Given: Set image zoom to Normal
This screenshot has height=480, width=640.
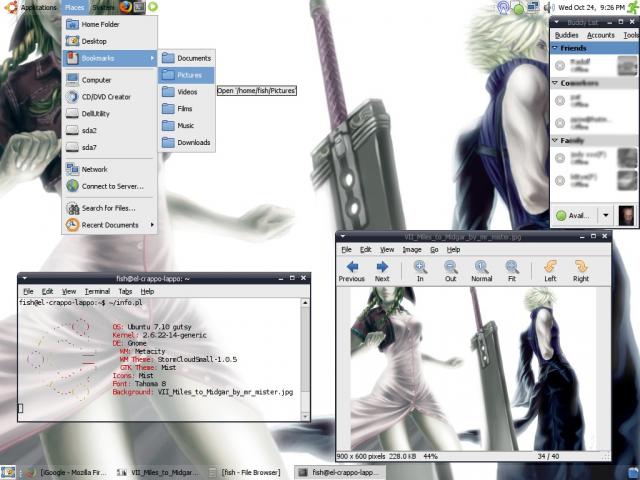Looking at the screenshot, I should coord(482,272).
